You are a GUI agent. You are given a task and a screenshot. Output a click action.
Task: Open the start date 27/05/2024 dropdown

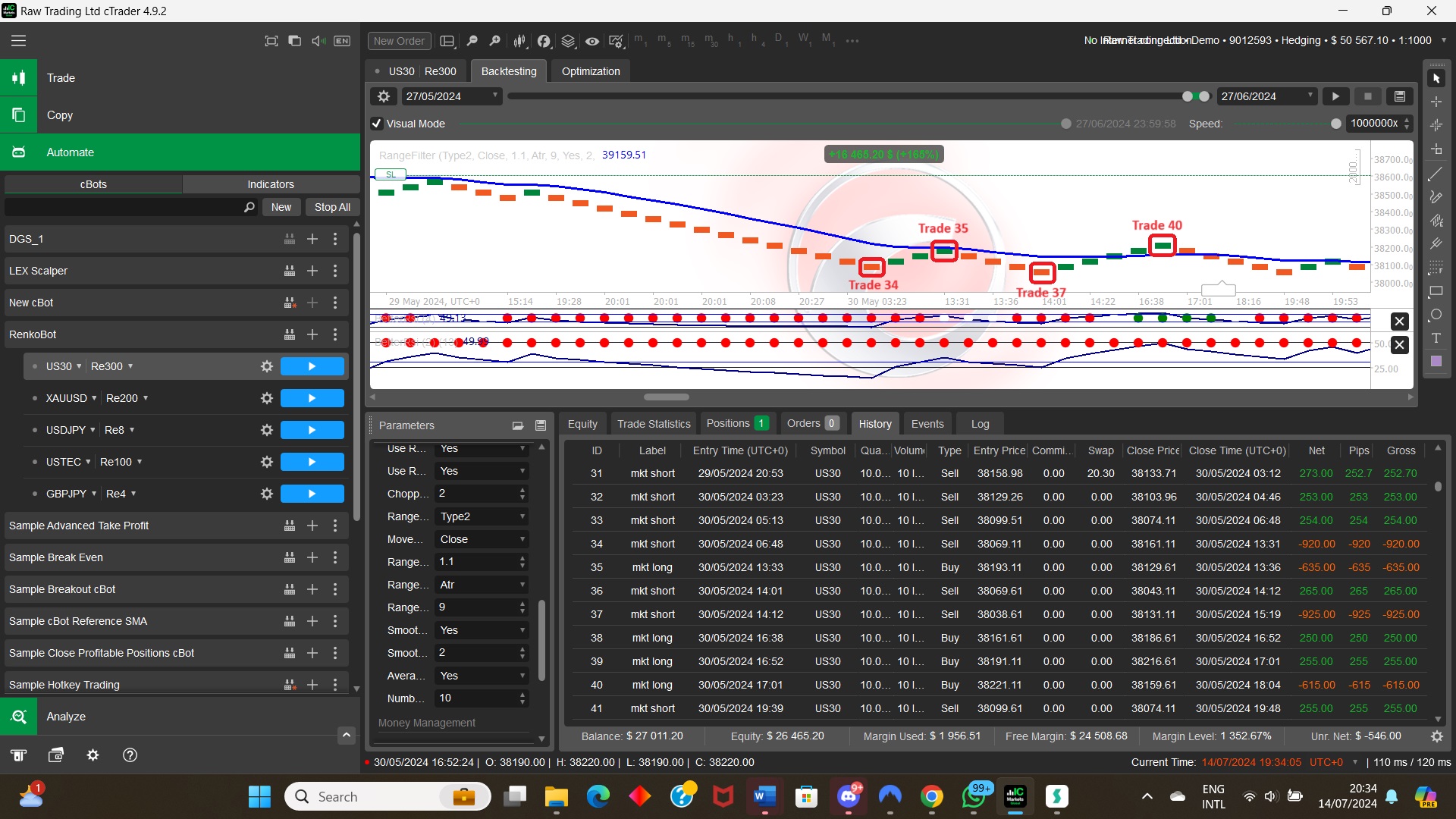point(452,96)
